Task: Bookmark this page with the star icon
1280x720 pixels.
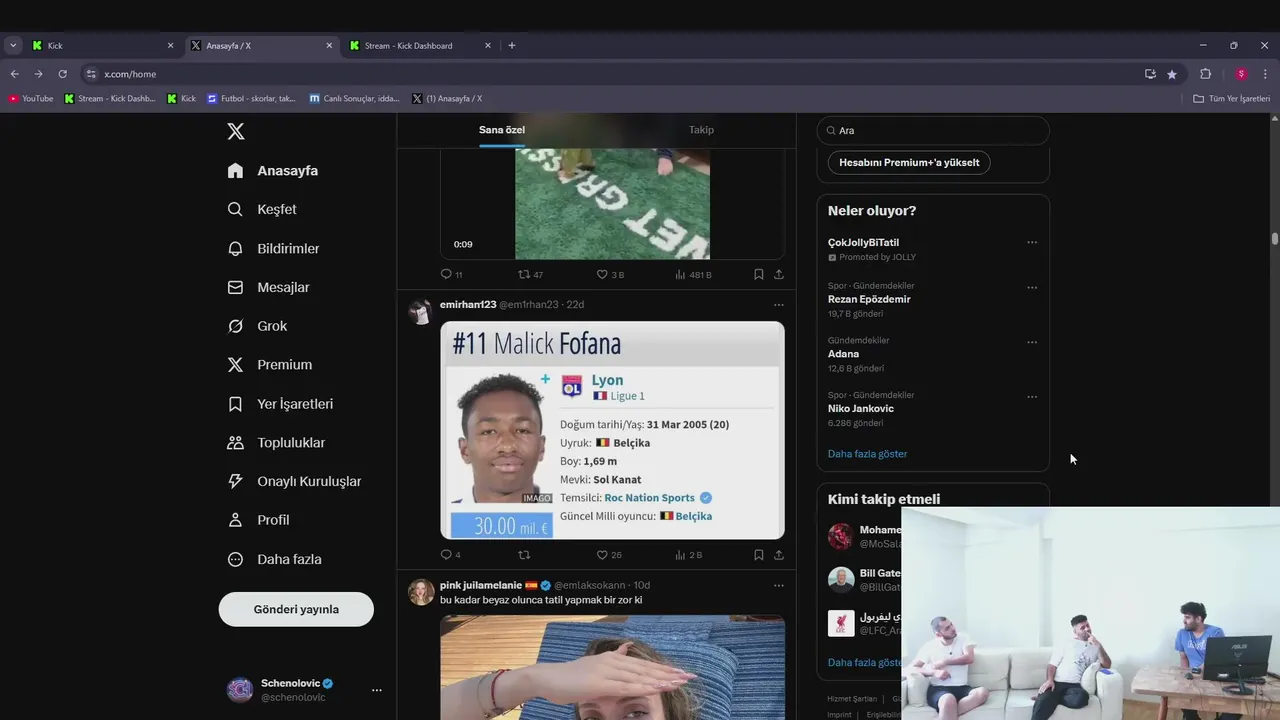Action: pos(1172,74)
